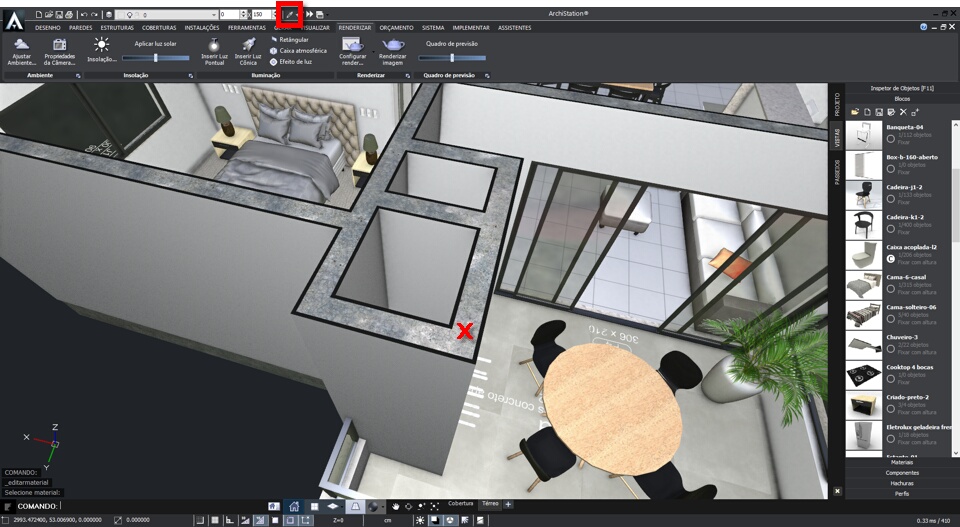Image resolution: width=960 pixels, height=527 pixels.
Task: Open block folder in Inspetor panel
Action: 855,112
